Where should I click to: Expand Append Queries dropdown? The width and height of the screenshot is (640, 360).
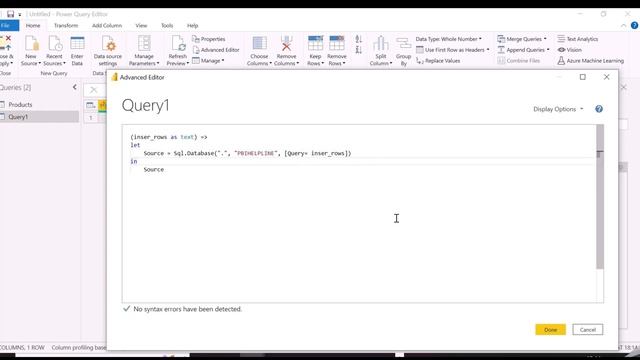[523, 50]
